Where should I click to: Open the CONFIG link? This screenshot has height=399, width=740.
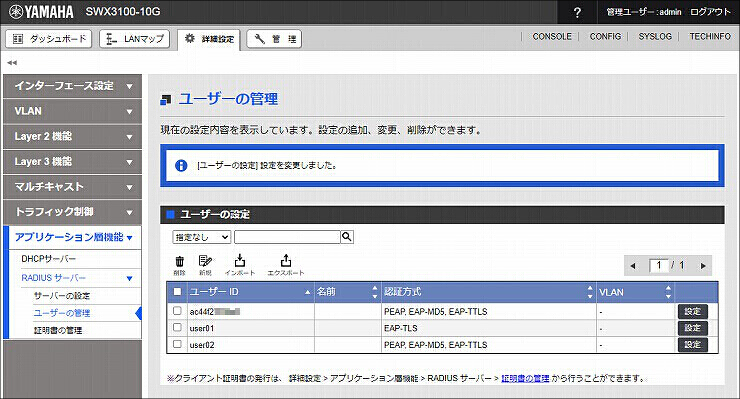coord(605,36)
